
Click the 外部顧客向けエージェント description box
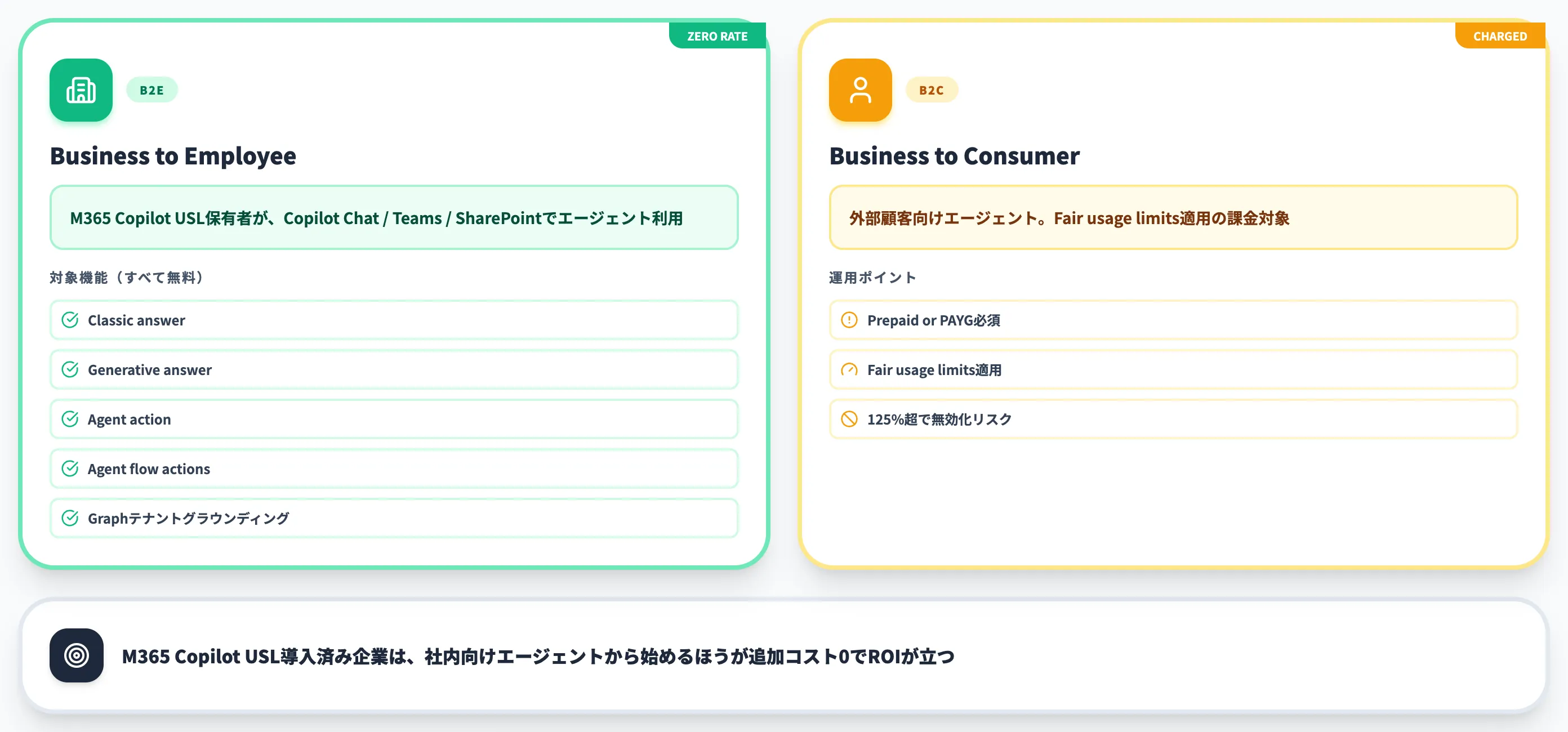(1173, 218)
